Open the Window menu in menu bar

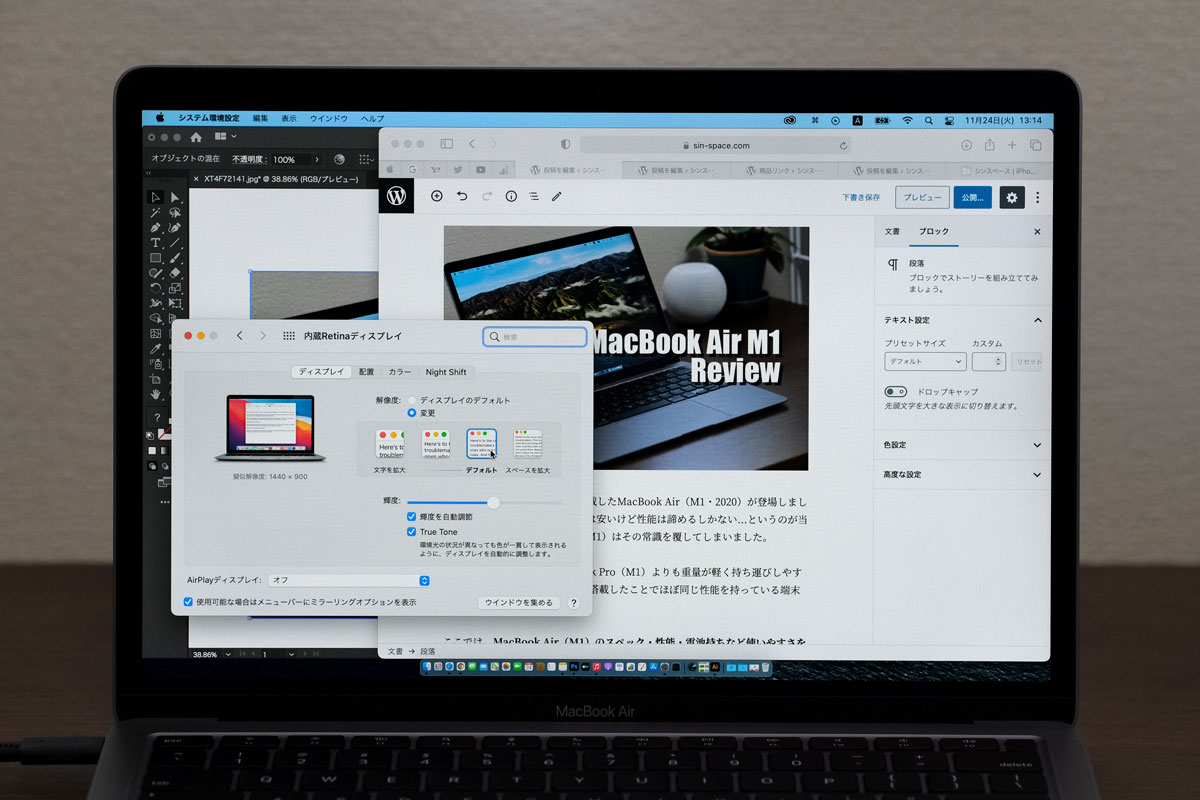pyautogui.click(x=329, y=119)
